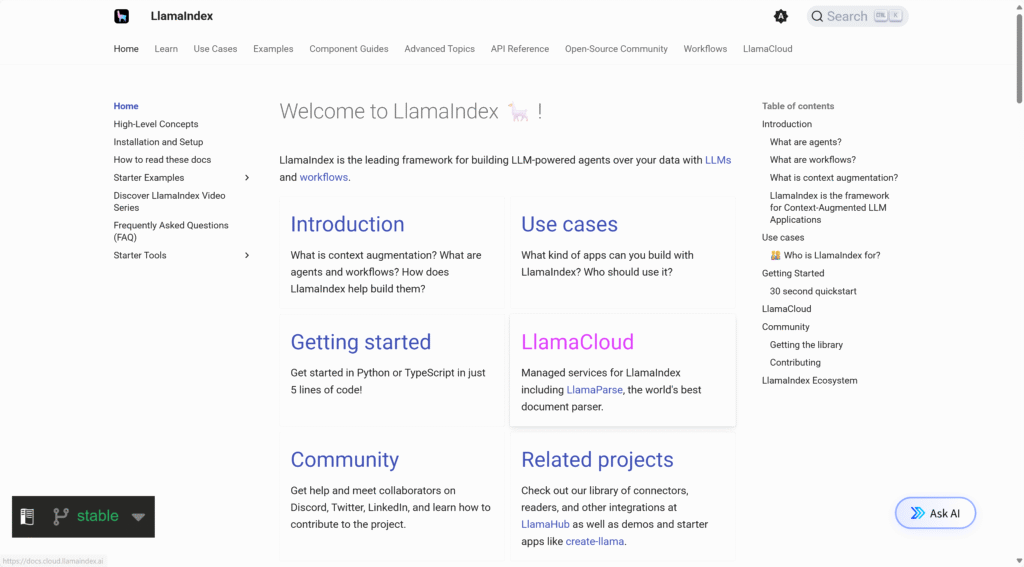Open the Learn tab
This screenshot has height=567, width=1024.
(x=166, y=49)
